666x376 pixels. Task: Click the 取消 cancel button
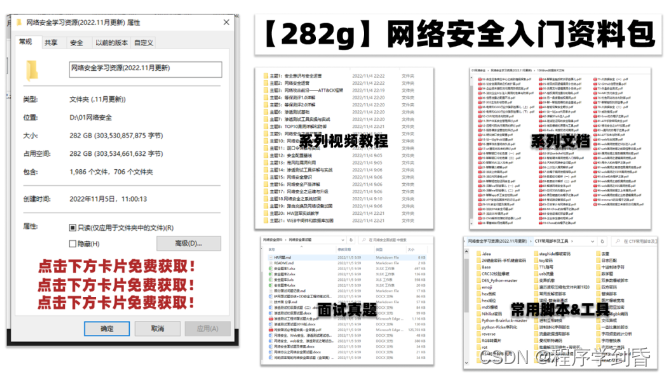point(157,328)
